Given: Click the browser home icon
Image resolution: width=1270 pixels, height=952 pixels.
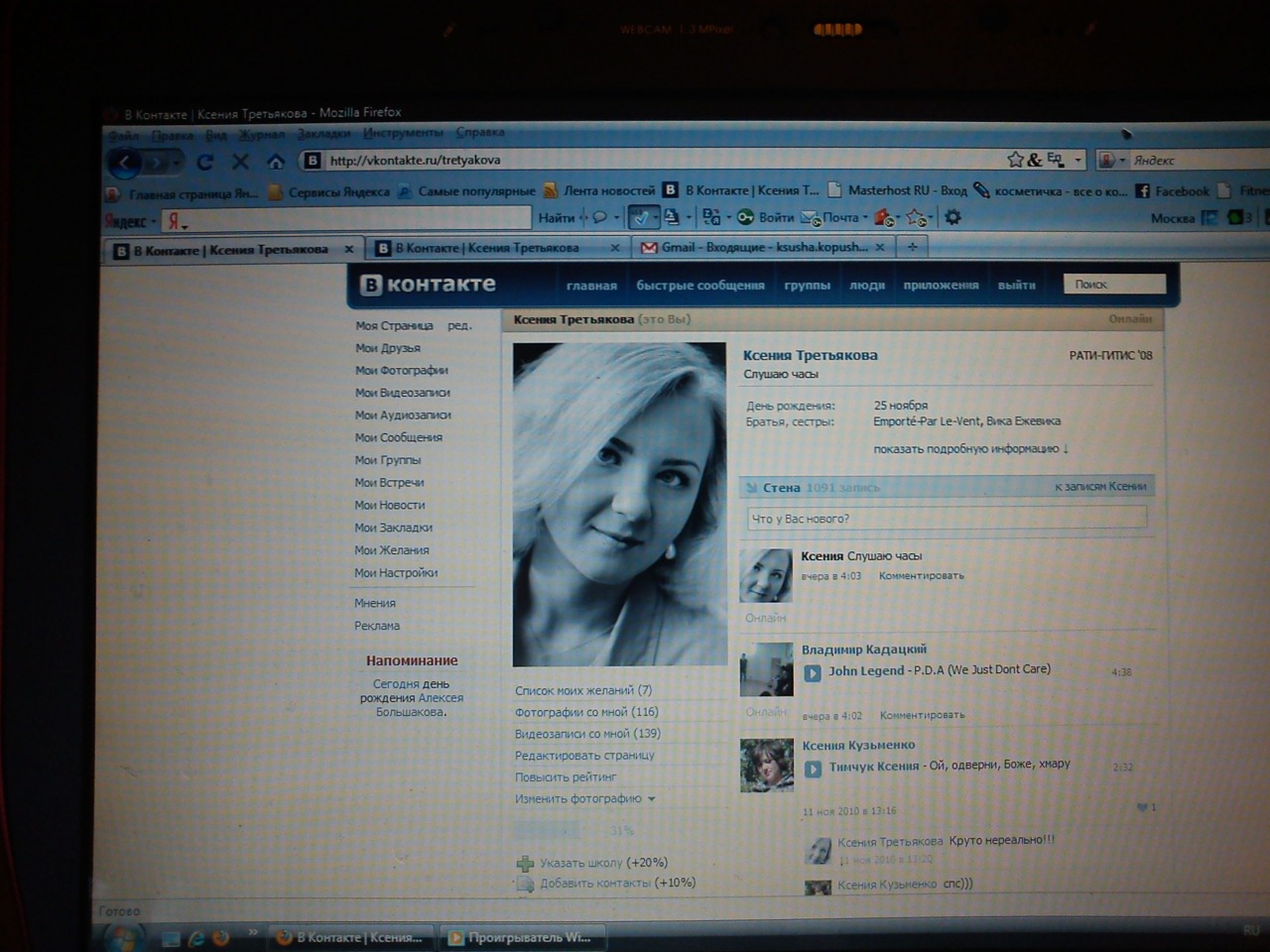Looking at the screenshot, I should [276, 162].
